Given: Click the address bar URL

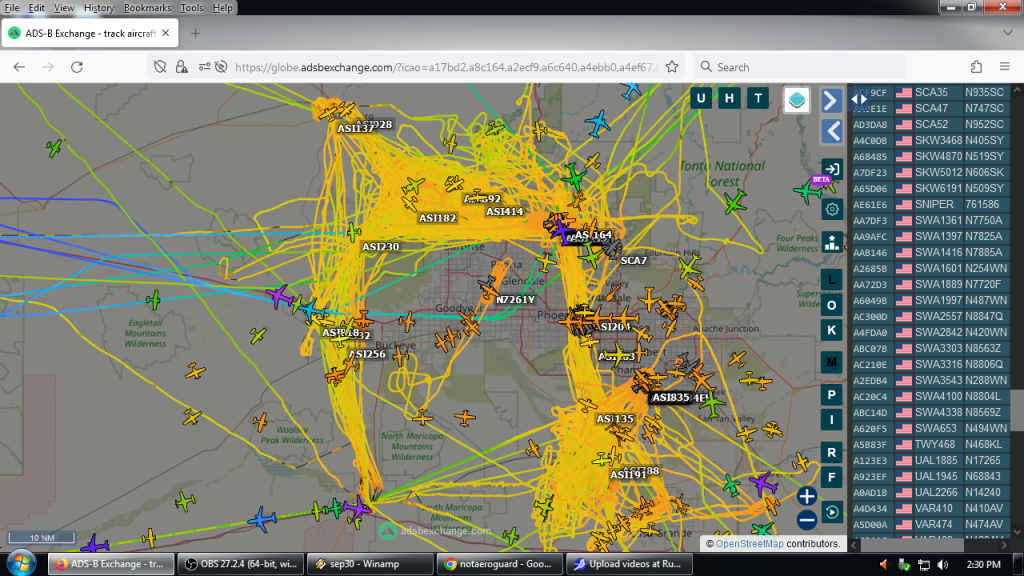Looking at the screenshot, I should 445,67.
